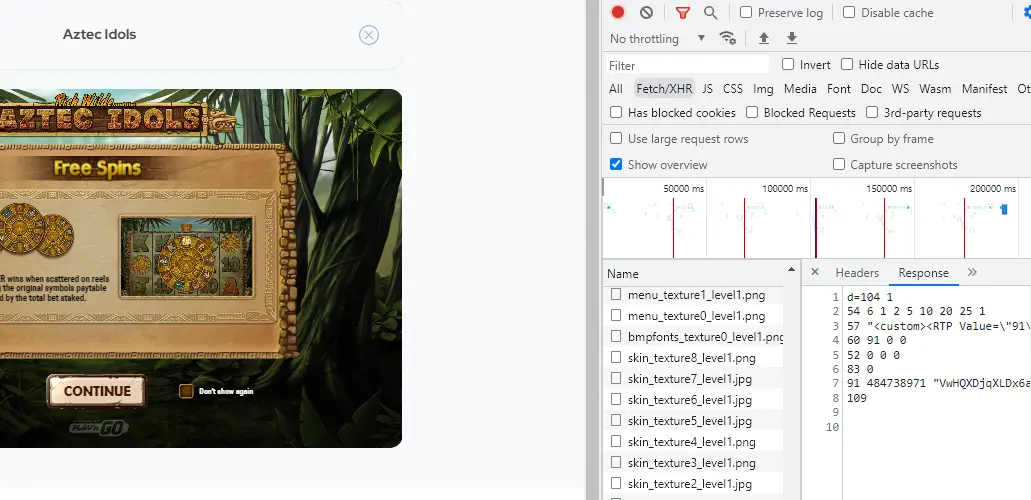This screenshot has width=1031, height=500.
Task: Select the Fetch/XHR filter
Action: [664, 89]
